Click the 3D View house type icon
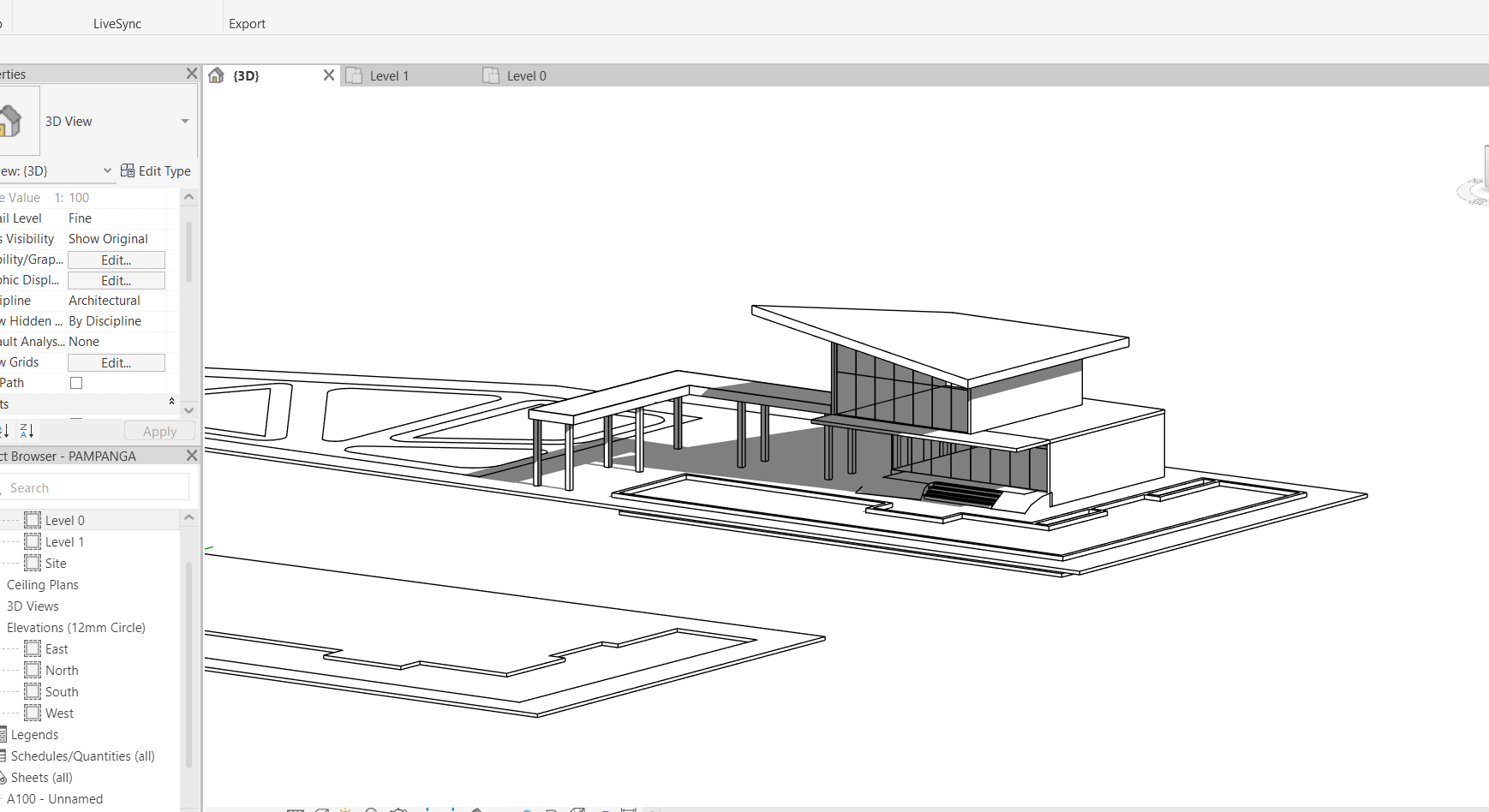 [12, 121]
